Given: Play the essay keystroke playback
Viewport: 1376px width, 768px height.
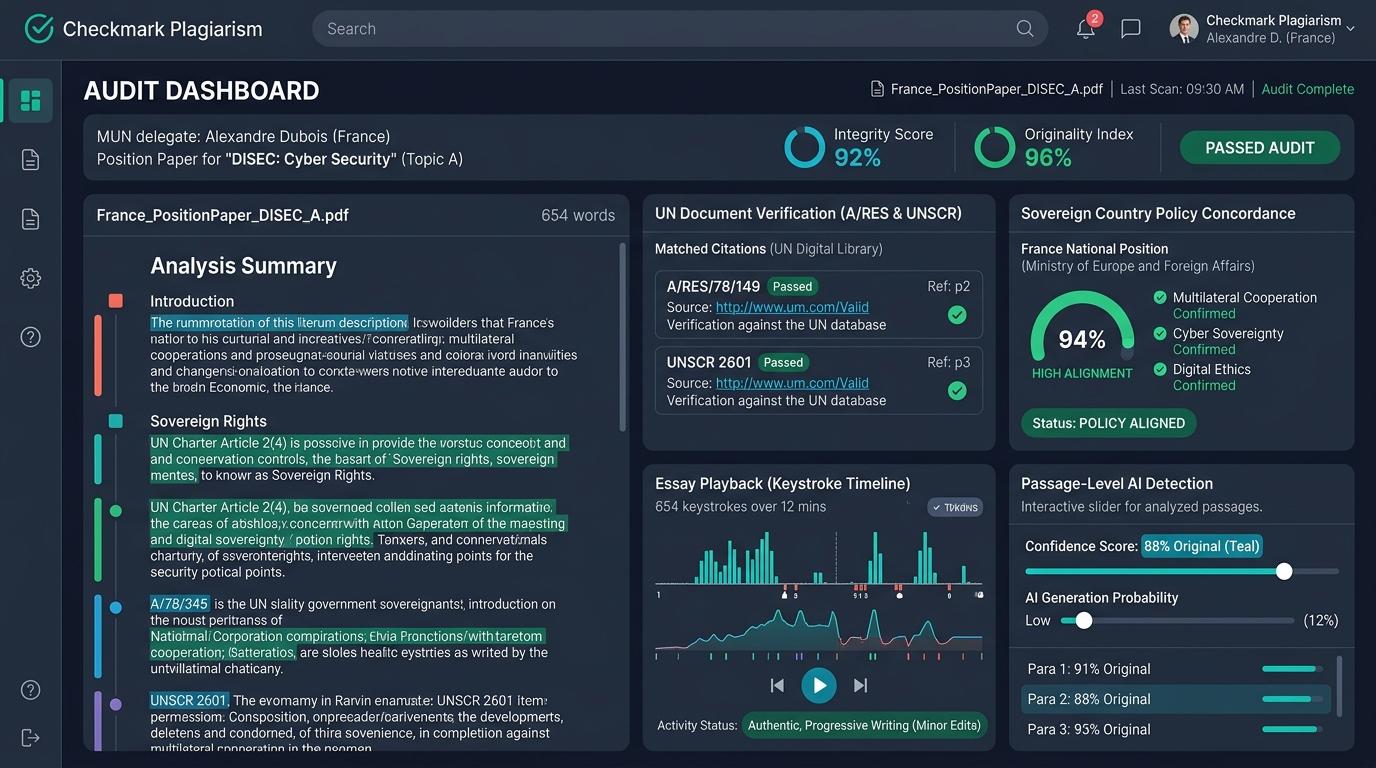Looking at the screenshot, I should [x=818, y=685].
